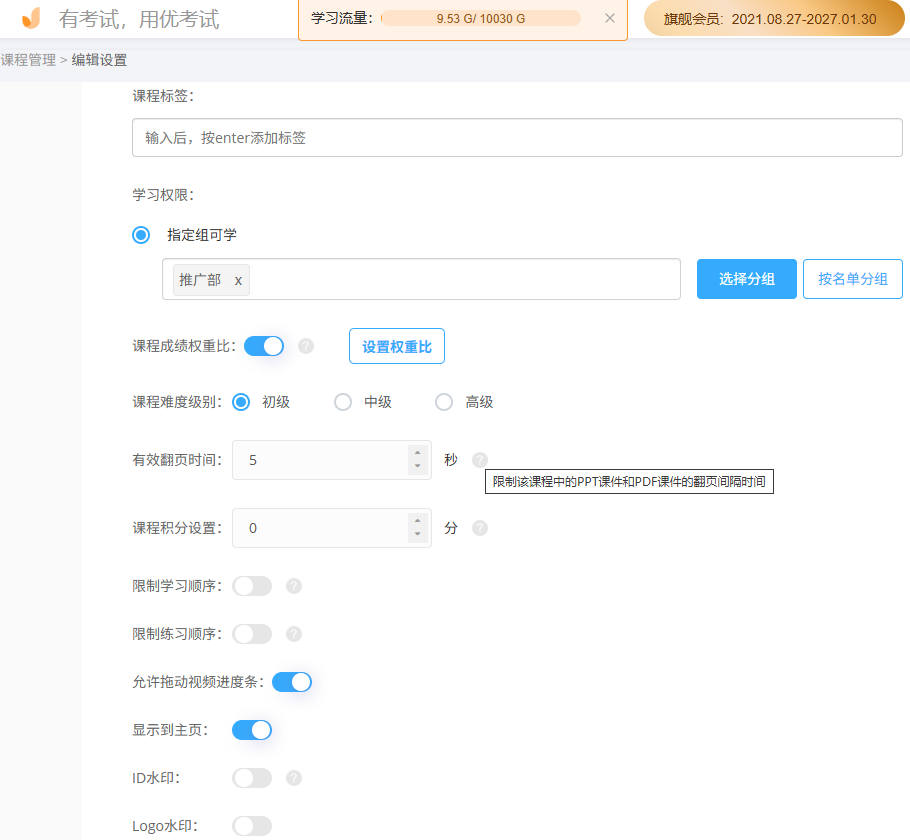This screenshot has height=840, width=910.
Task: Decrease 课程积分设置 with the down arrow
Action: pos(419,533)
